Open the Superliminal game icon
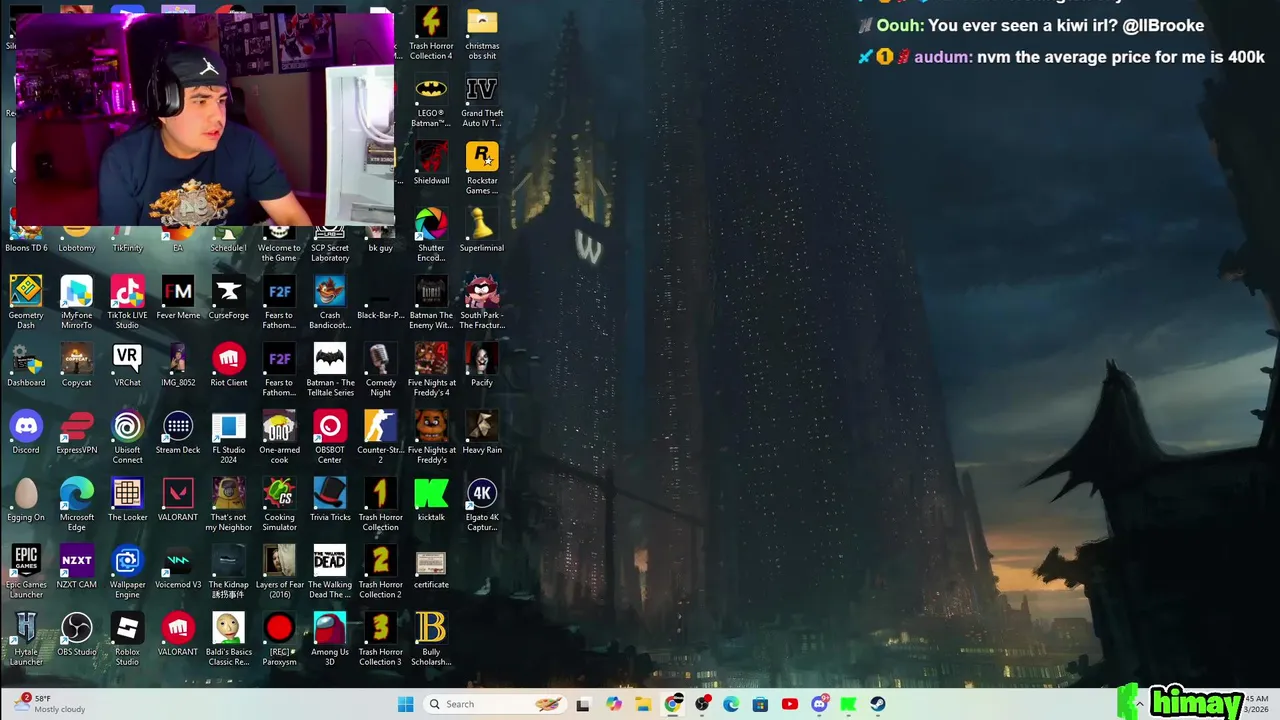Viewport: 1280px width, 720px height. pyautogui.click(x=482, y=230)
